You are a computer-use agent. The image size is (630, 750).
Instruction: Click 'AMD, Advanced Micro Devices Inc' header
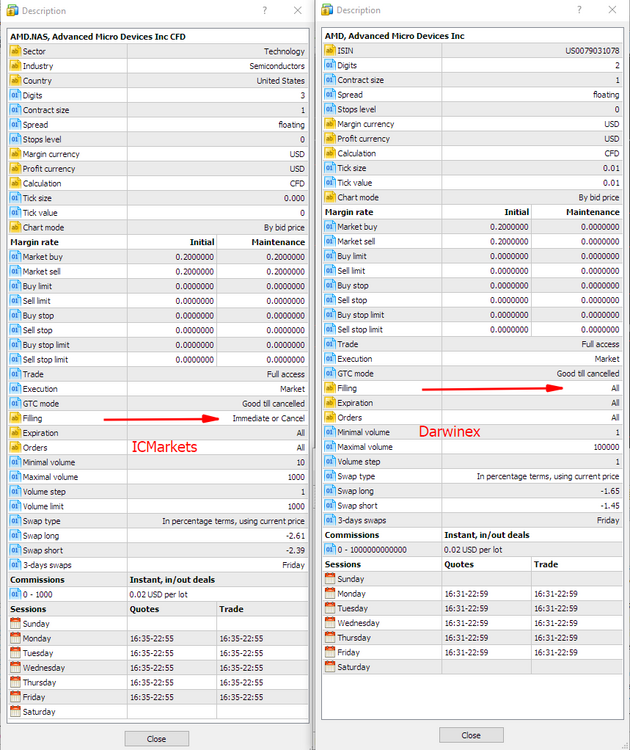(x=395, y=36)
